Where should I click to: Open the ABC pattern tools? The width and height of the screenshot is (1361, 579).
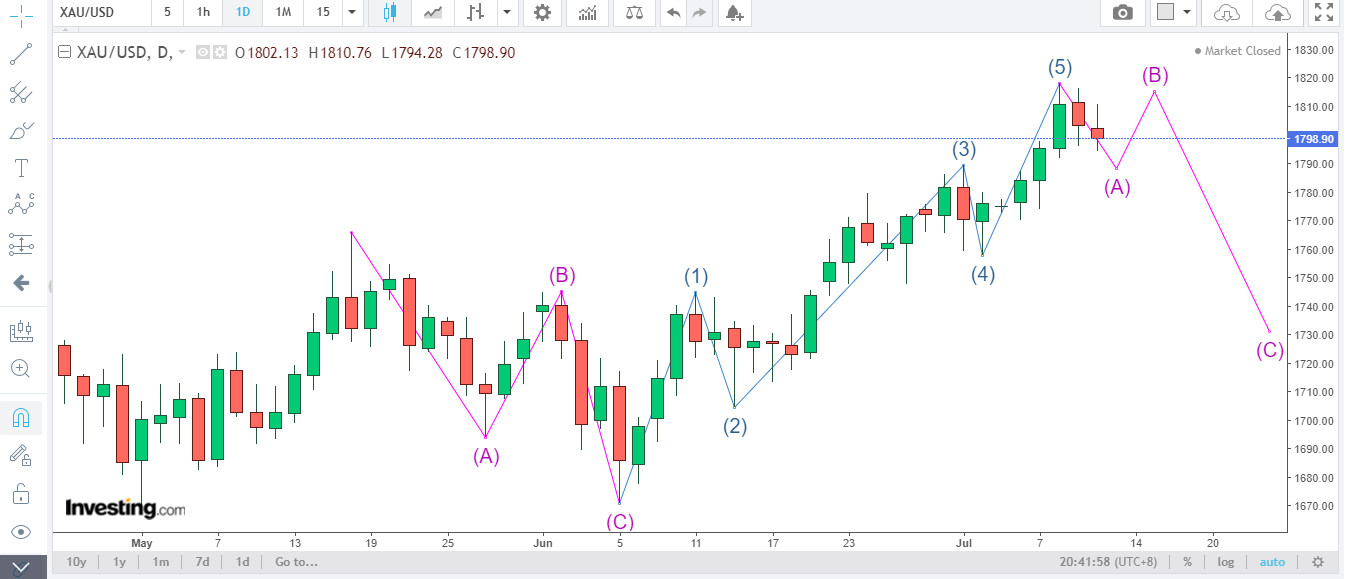click(x=22, y=204)
